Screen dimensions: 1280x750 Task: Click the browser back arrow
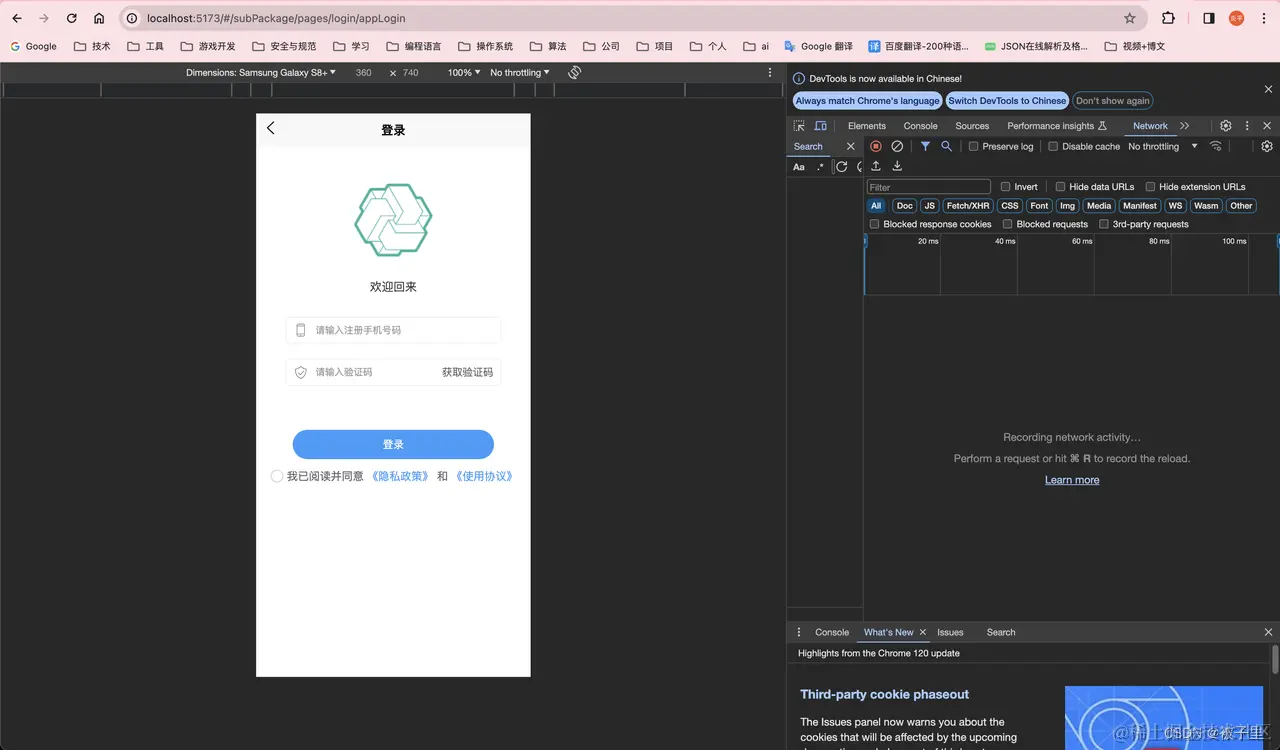(17, 18)
